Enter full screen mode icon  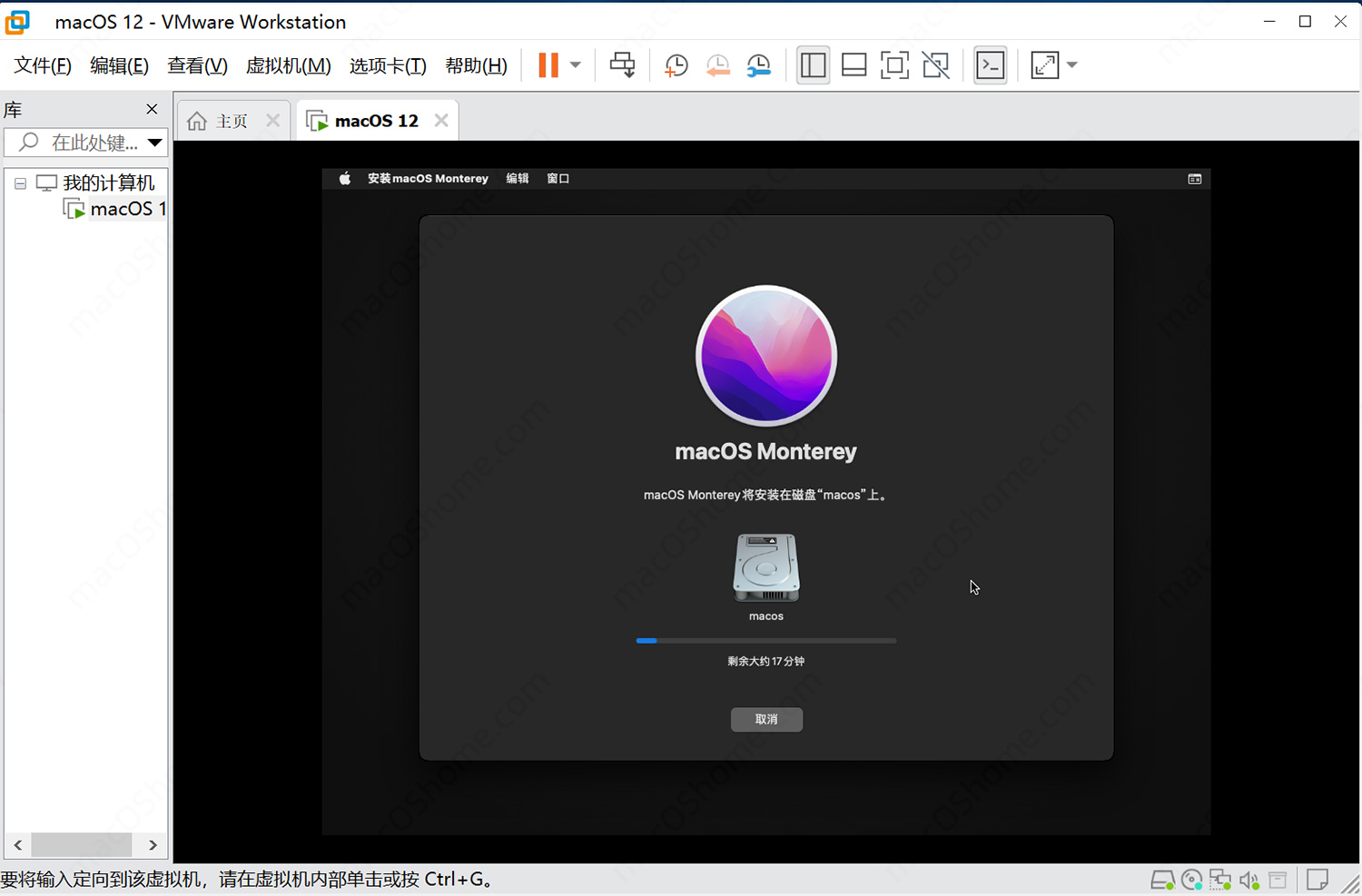[x=894, y=65]
